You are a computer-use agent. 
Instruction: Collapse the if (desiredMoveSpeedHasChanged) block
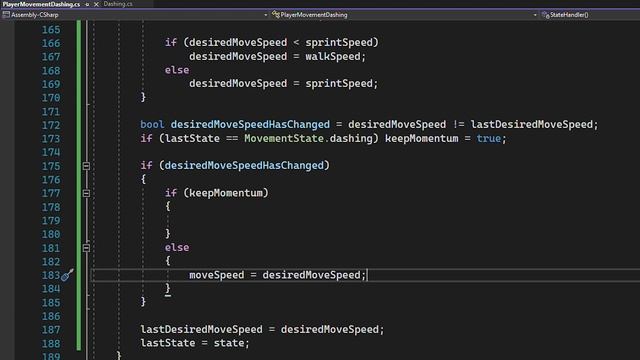(x=86, y=166)
